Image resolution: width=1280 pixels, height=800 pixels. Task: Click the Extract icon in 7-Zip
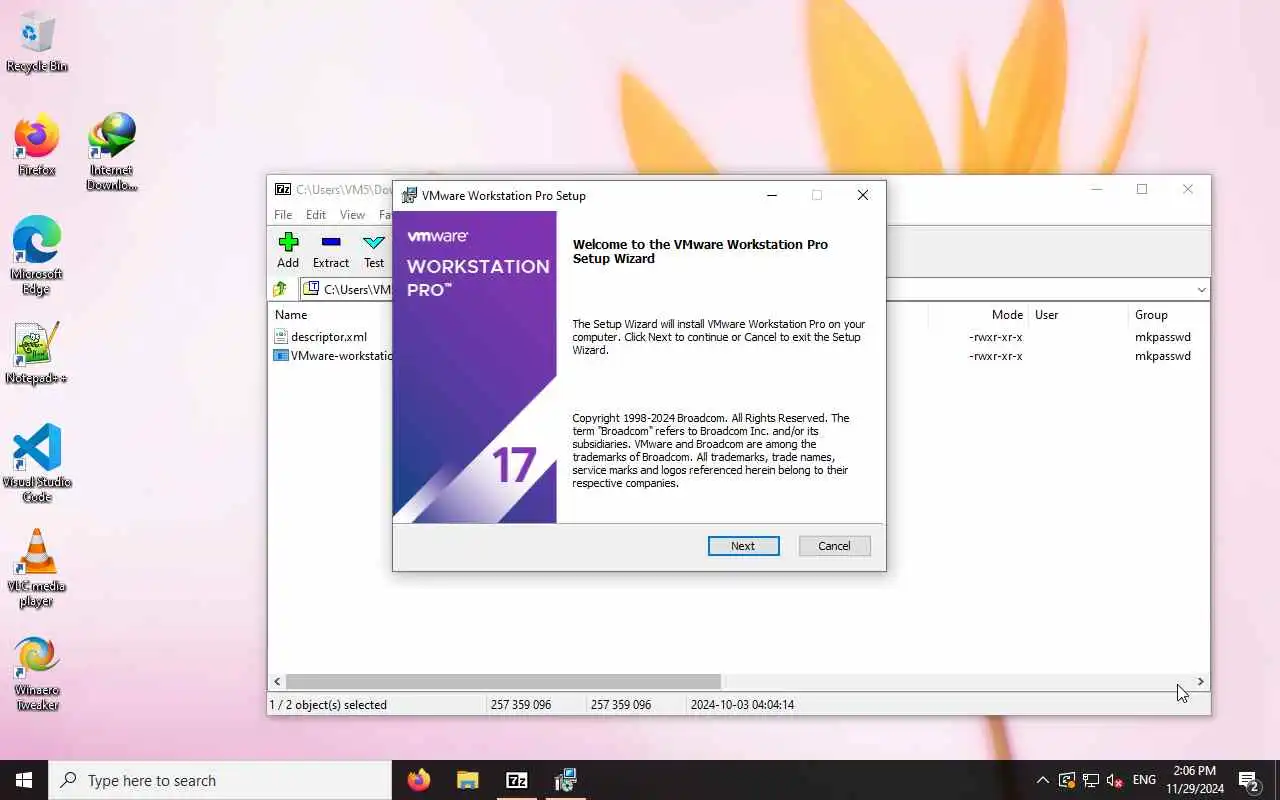click(331, 251)
